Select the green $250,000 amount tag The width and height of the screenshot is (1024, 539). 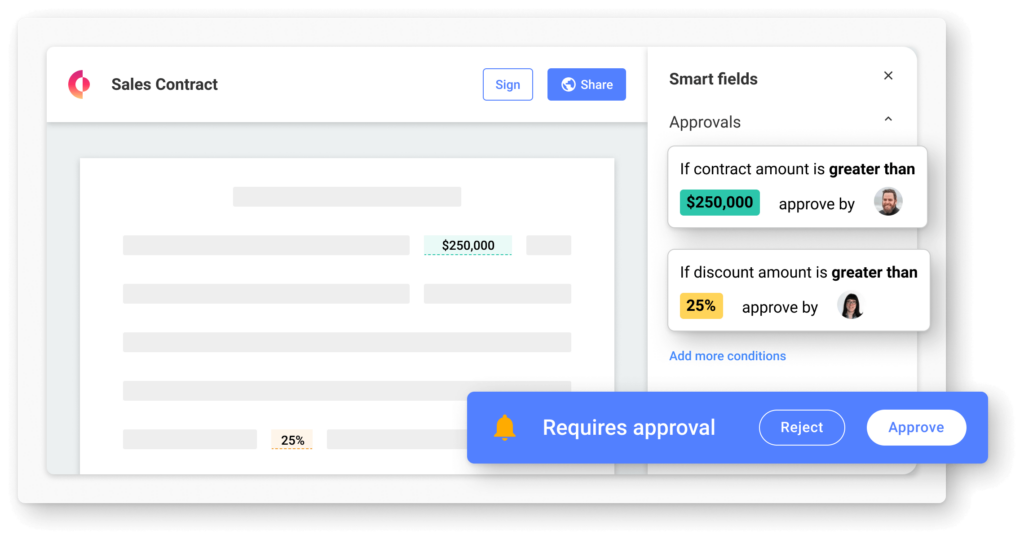[x=719, y=203]
